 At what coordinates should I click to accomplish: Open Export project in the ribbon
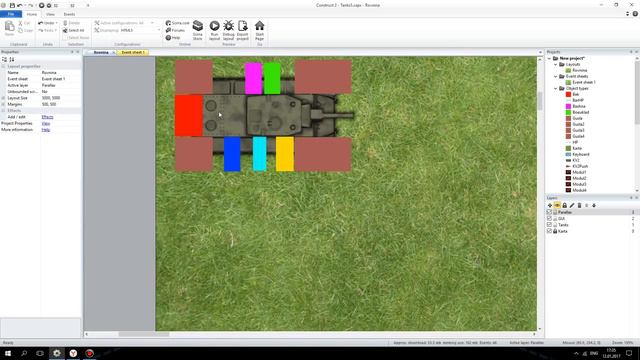tap(242, 30)
